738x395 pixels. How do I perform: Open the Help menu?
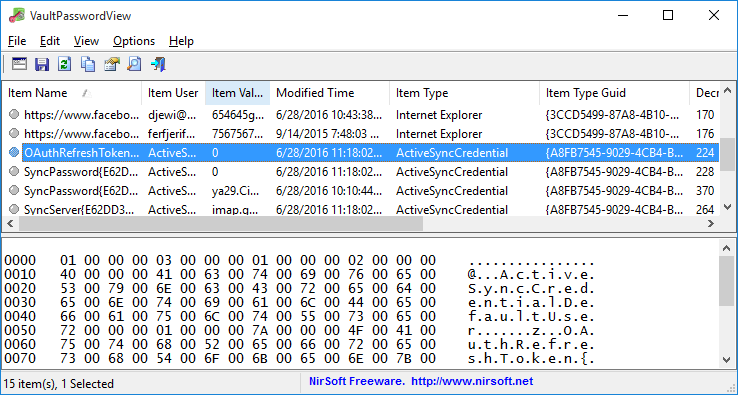181,41
